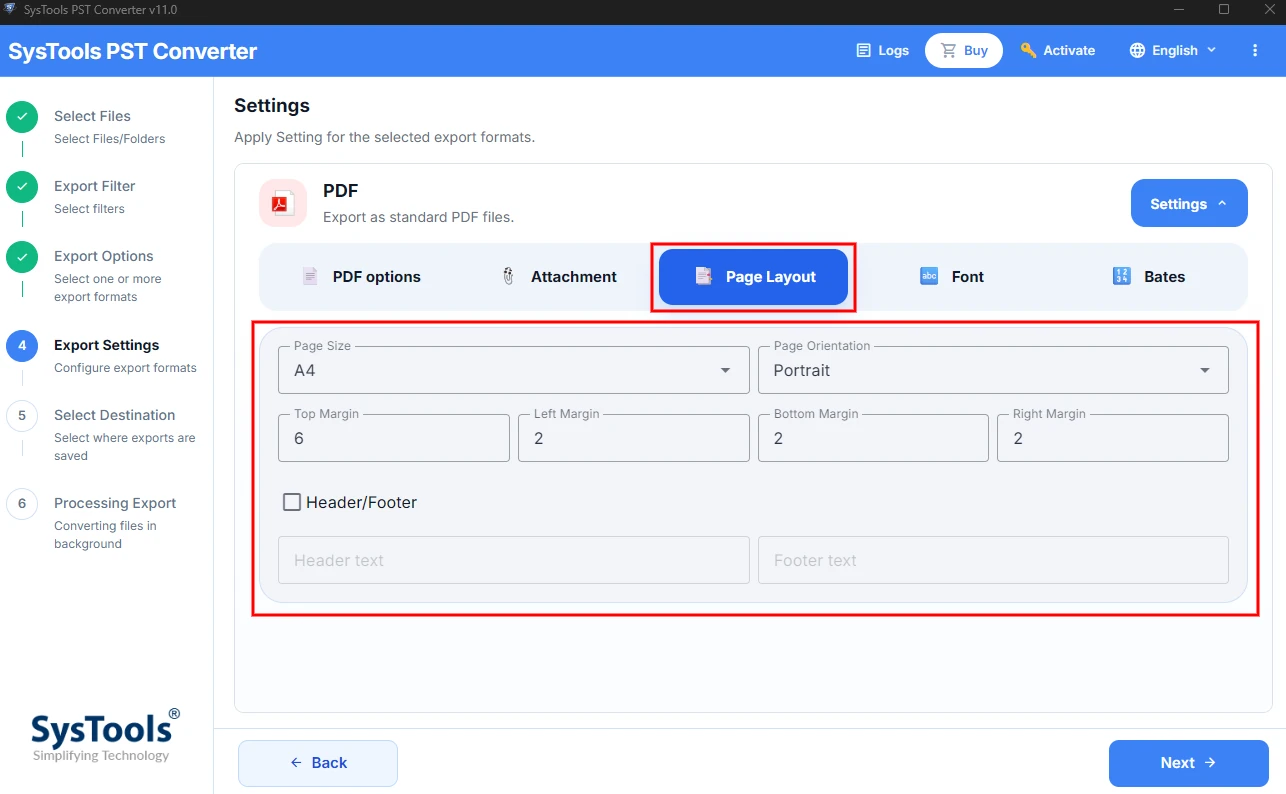1286x794 pixels.
Task: Click the step 4 Export Settings circle
Action: tap(22, 346)
